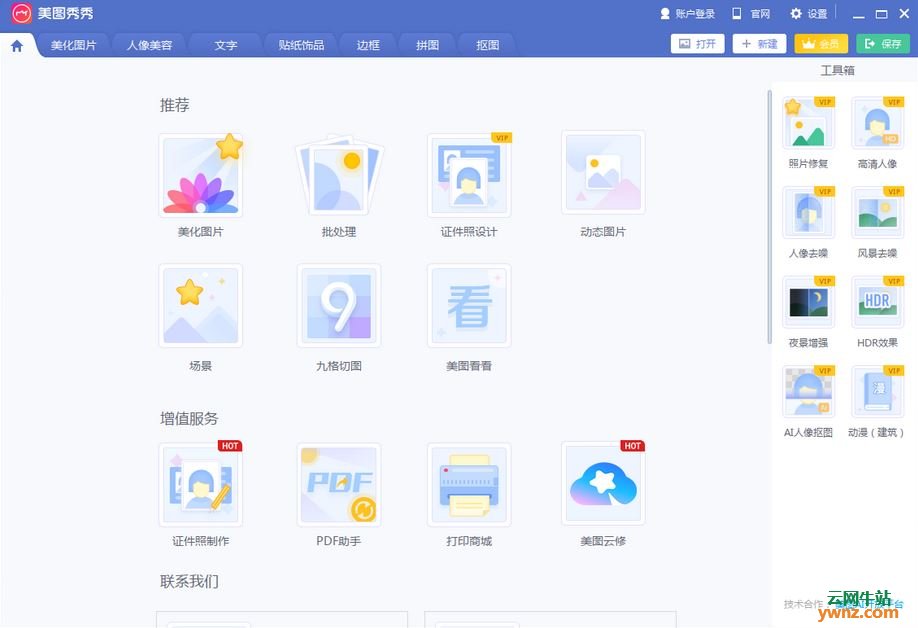This screenshot has height=628, width=918.
Task: Open the 证件照设计 ID photo design icon
Action: (469, 175)
